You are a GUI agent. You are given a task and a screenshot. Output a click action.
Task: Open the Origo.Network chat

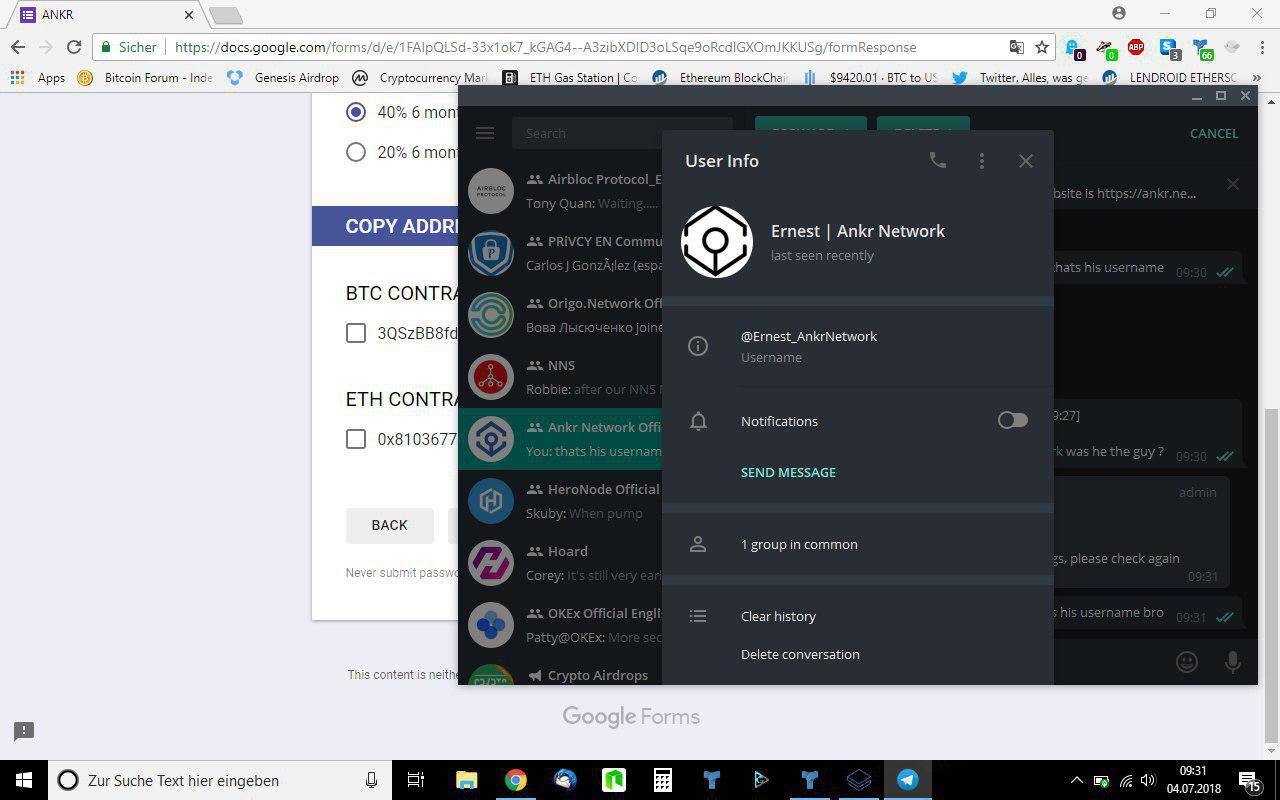click(561, 315)
